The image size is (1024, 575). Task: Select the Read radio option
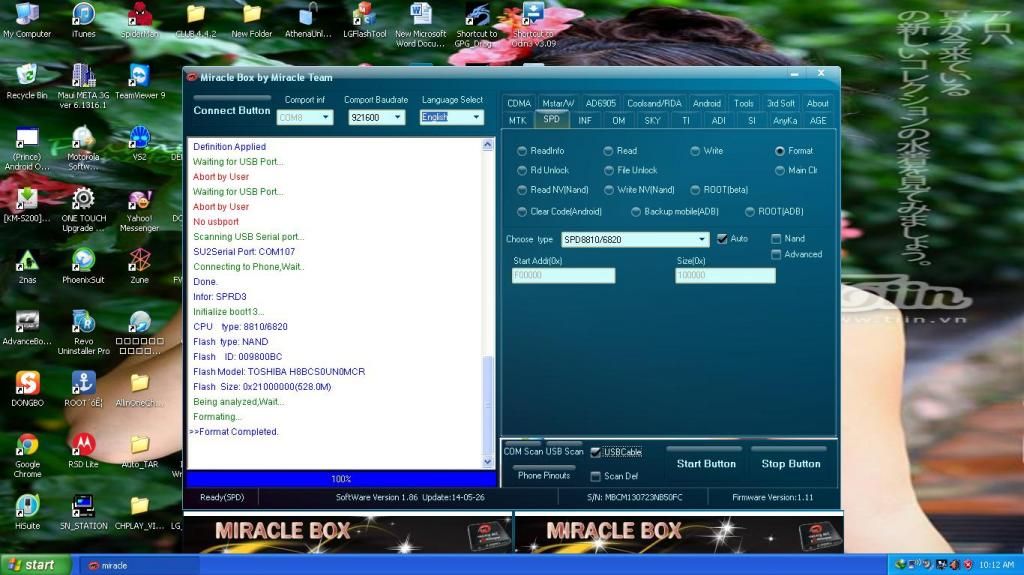click(x=608, y=151)
